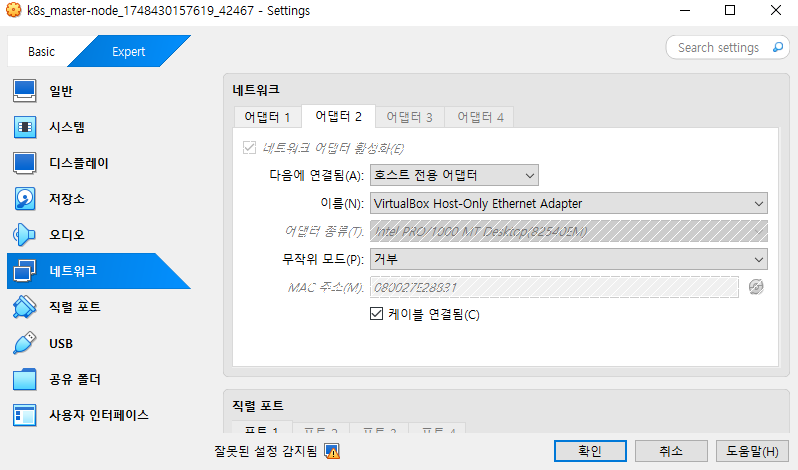Select the 시스템 (System) chip icon

[x=25, y=127]
